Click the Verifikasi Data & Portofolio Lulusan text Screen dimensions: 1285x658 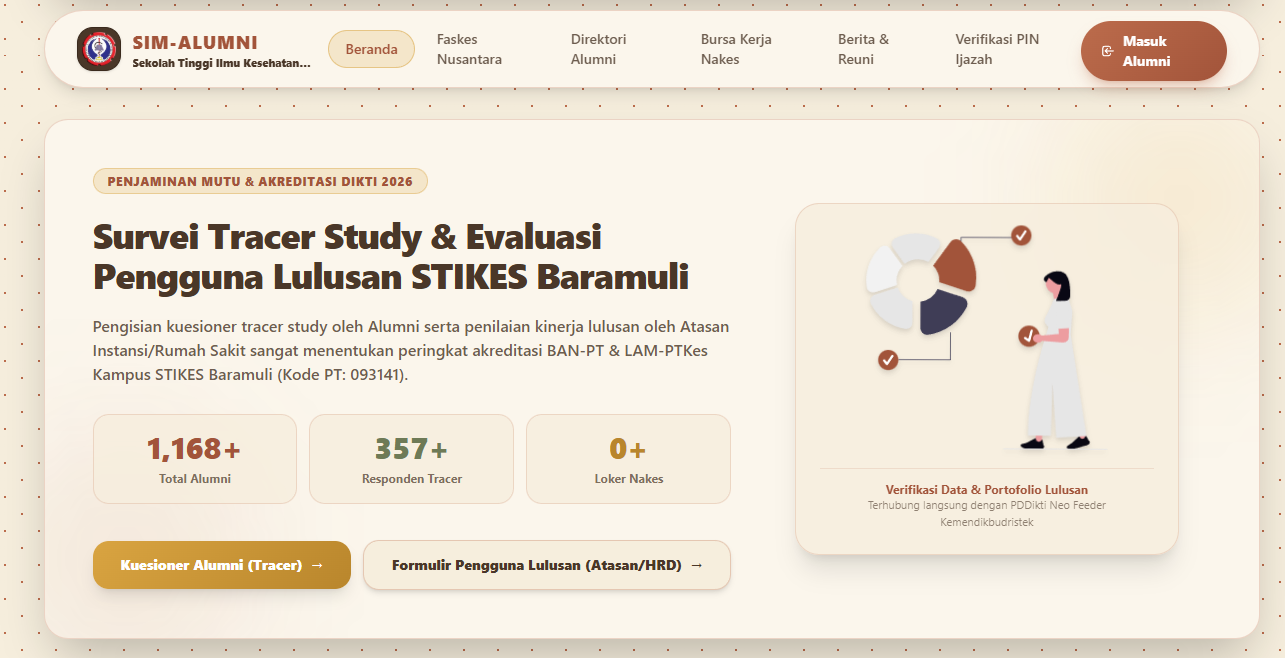[986, 490]
